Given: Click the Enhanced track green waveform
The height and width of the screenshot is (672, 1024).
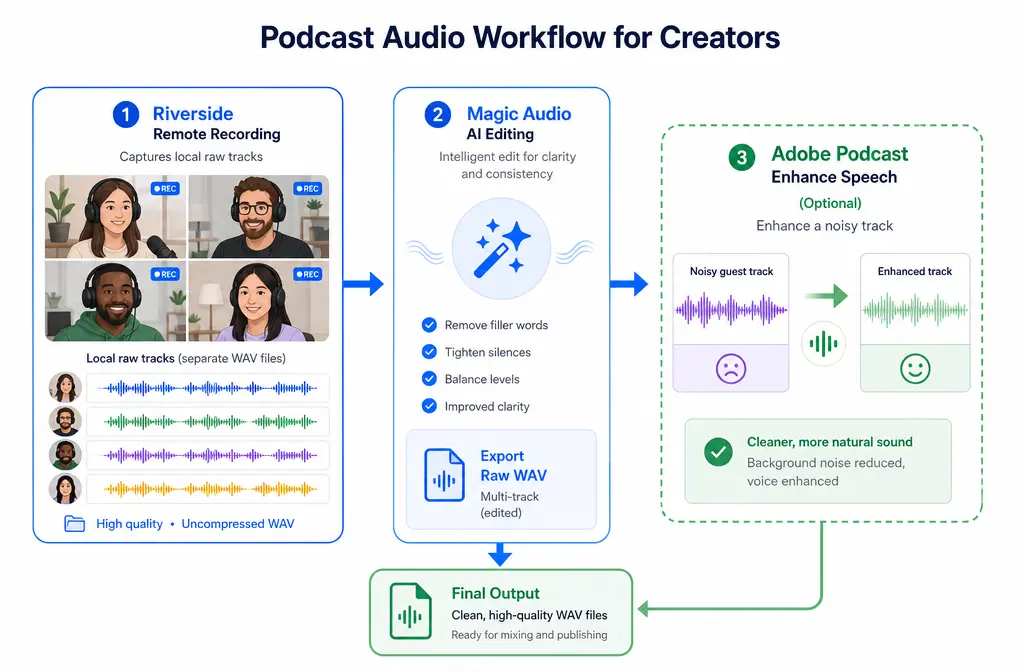Looking at the screenshot, I should [915, 310].
